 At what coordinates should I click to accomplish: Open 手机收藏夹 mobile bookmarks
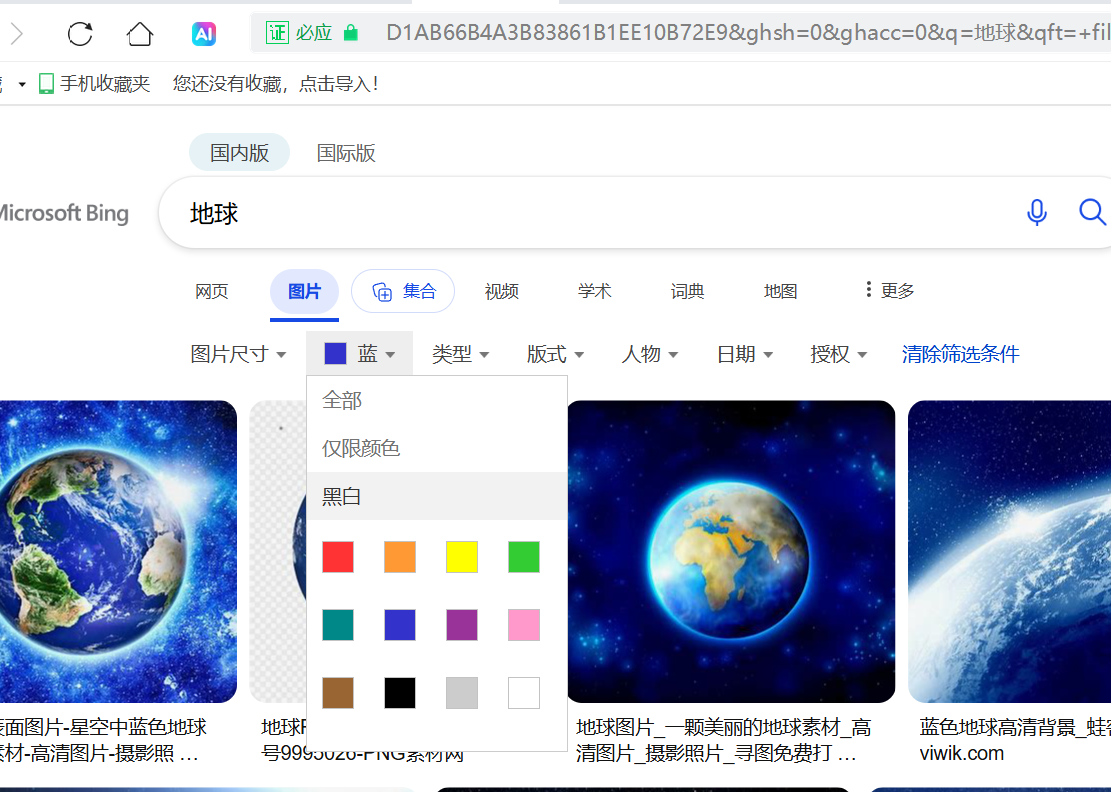[x=94, y=84]
